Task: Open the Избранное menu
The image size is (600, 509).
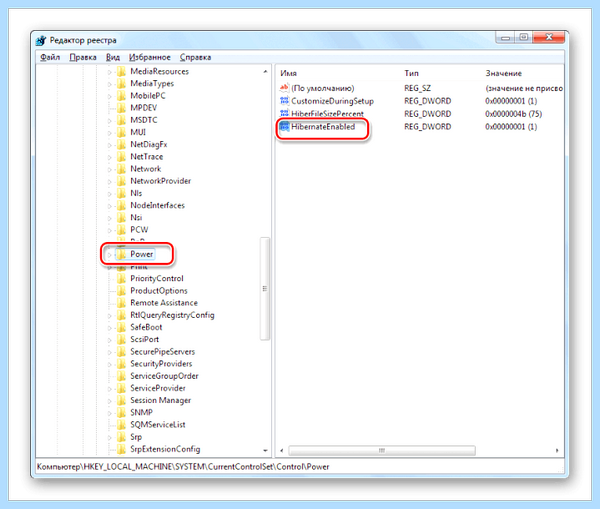Action: [x=150, y=57]
